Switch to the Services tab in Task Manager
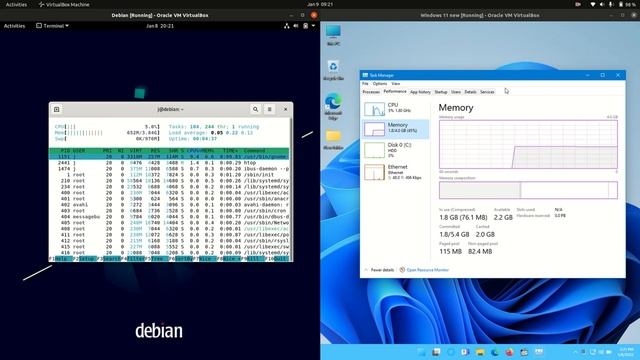640x360 pixels. click(487, 92)
